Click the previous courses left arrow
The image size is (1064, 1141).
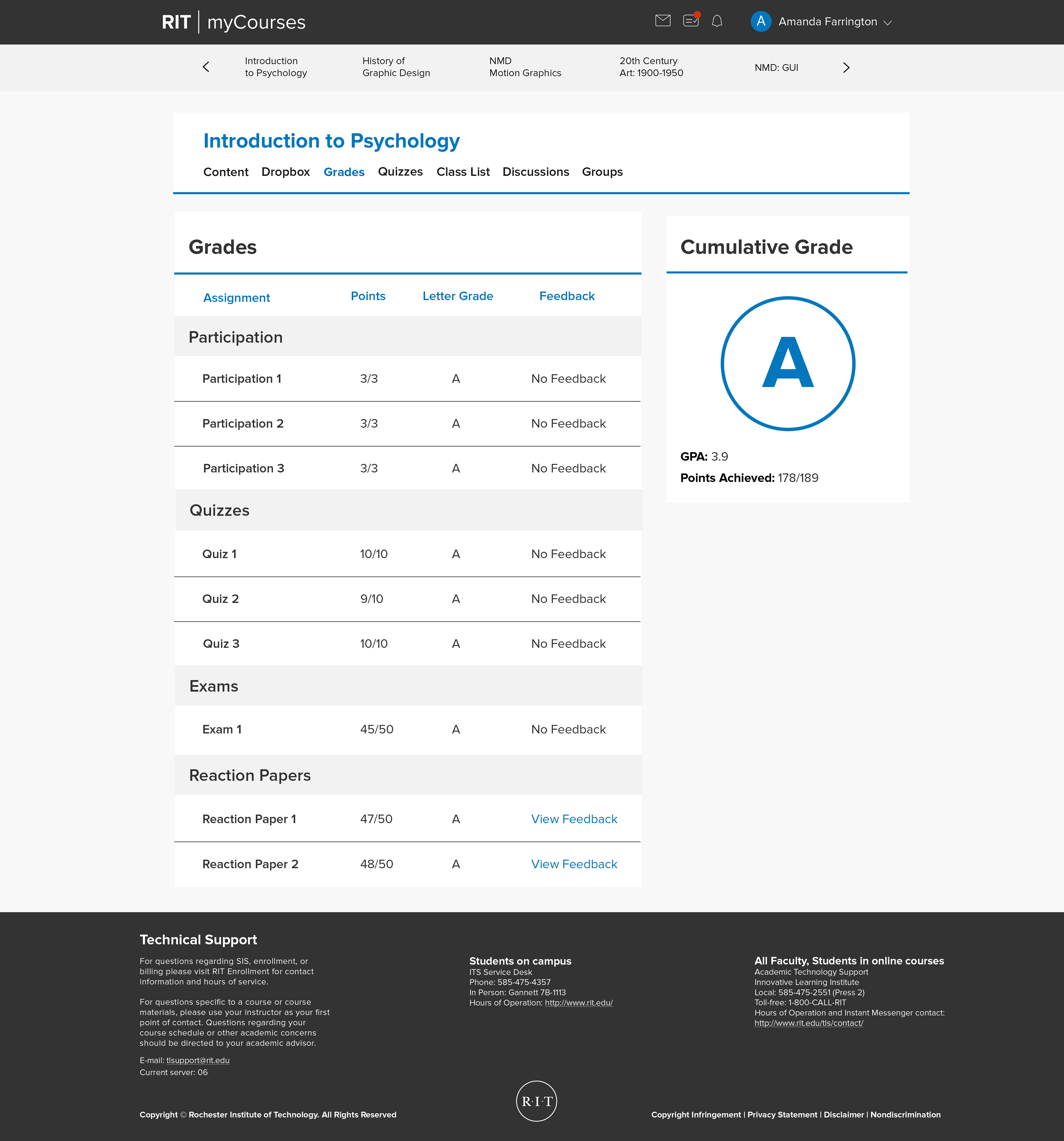pyautogui.click(x=206, y=67)
